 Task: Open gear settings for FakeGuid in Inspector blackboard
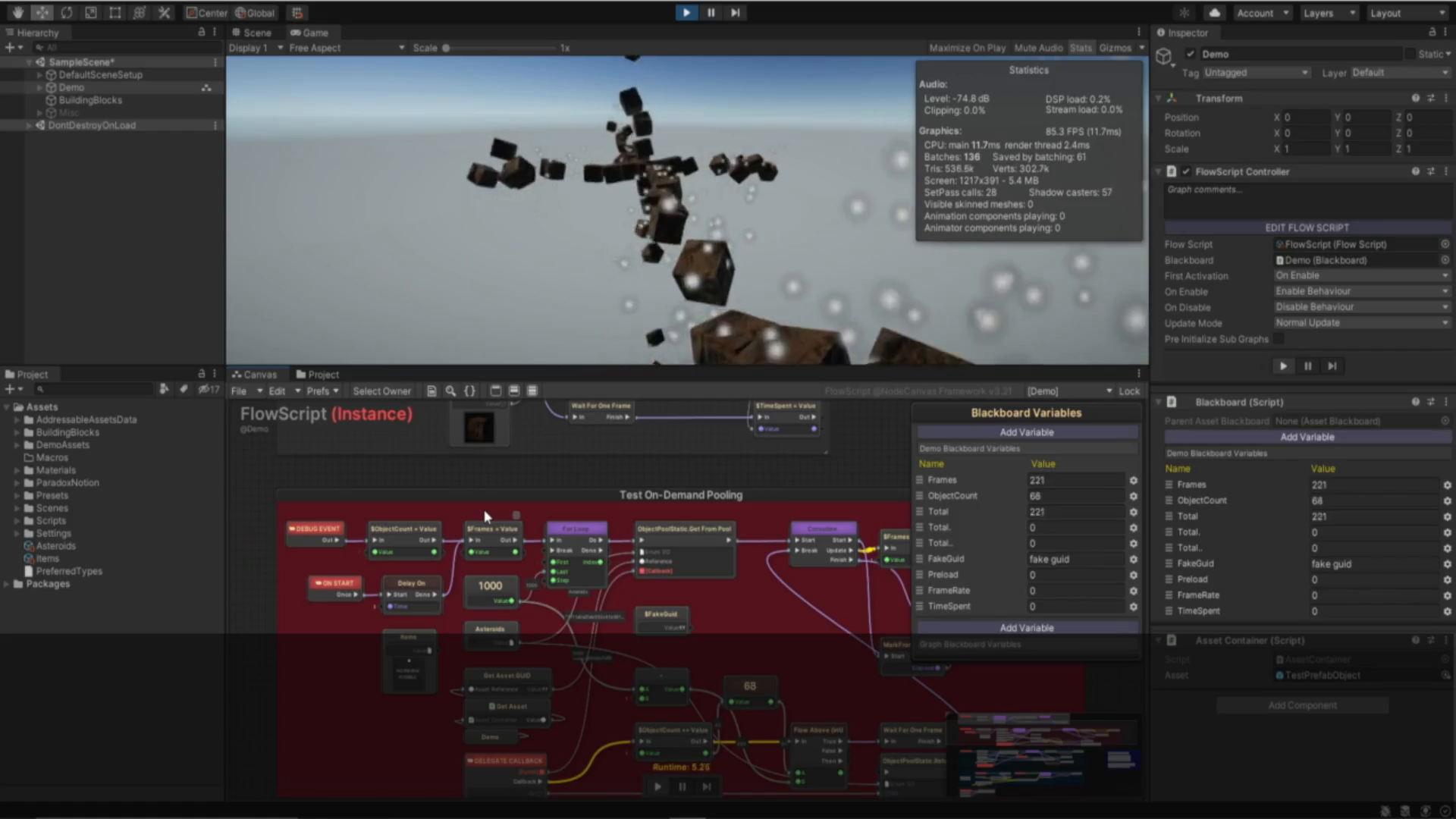point(1447,564)
